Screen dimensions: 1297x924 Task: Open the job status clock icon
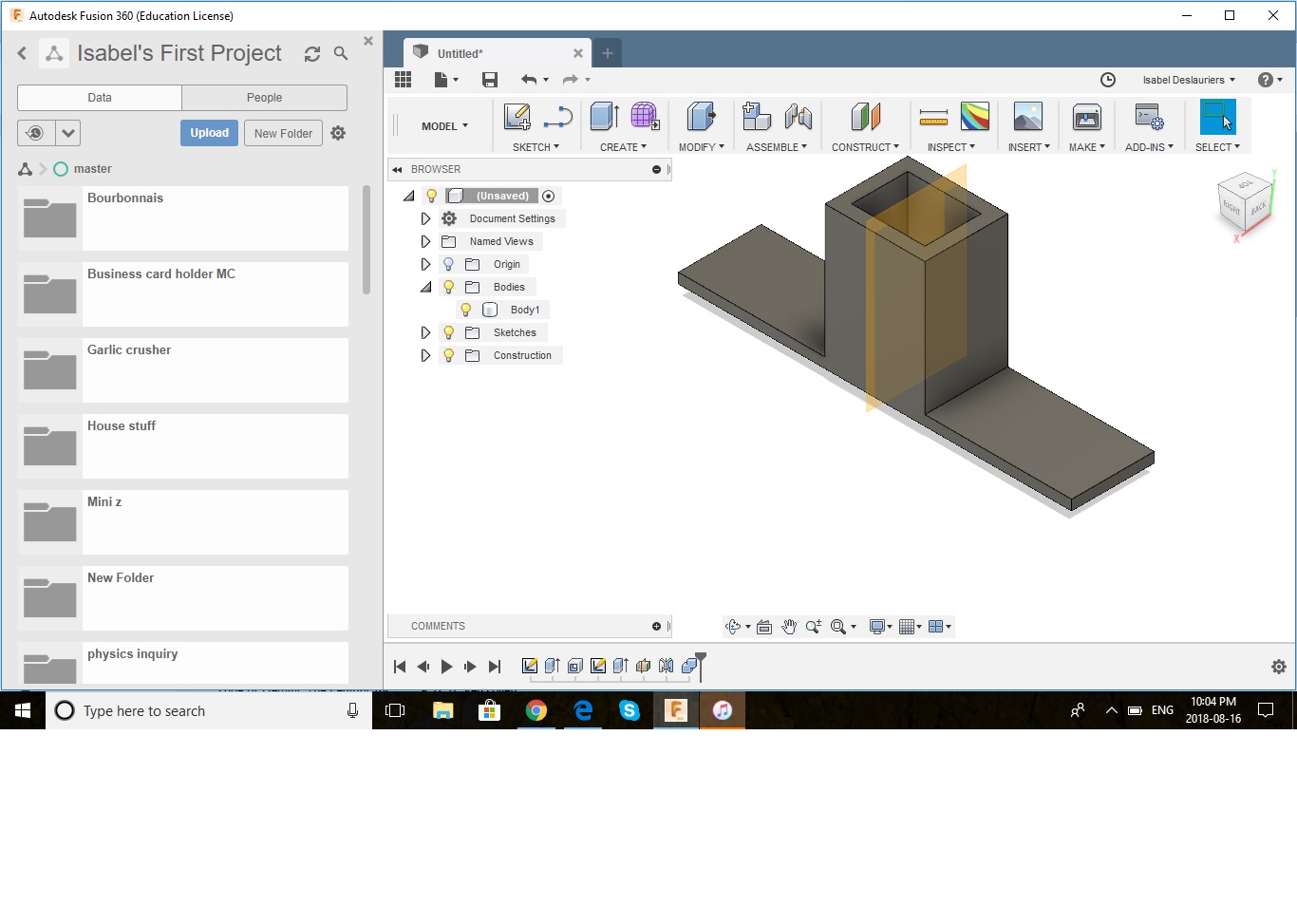pos(1107,80)
